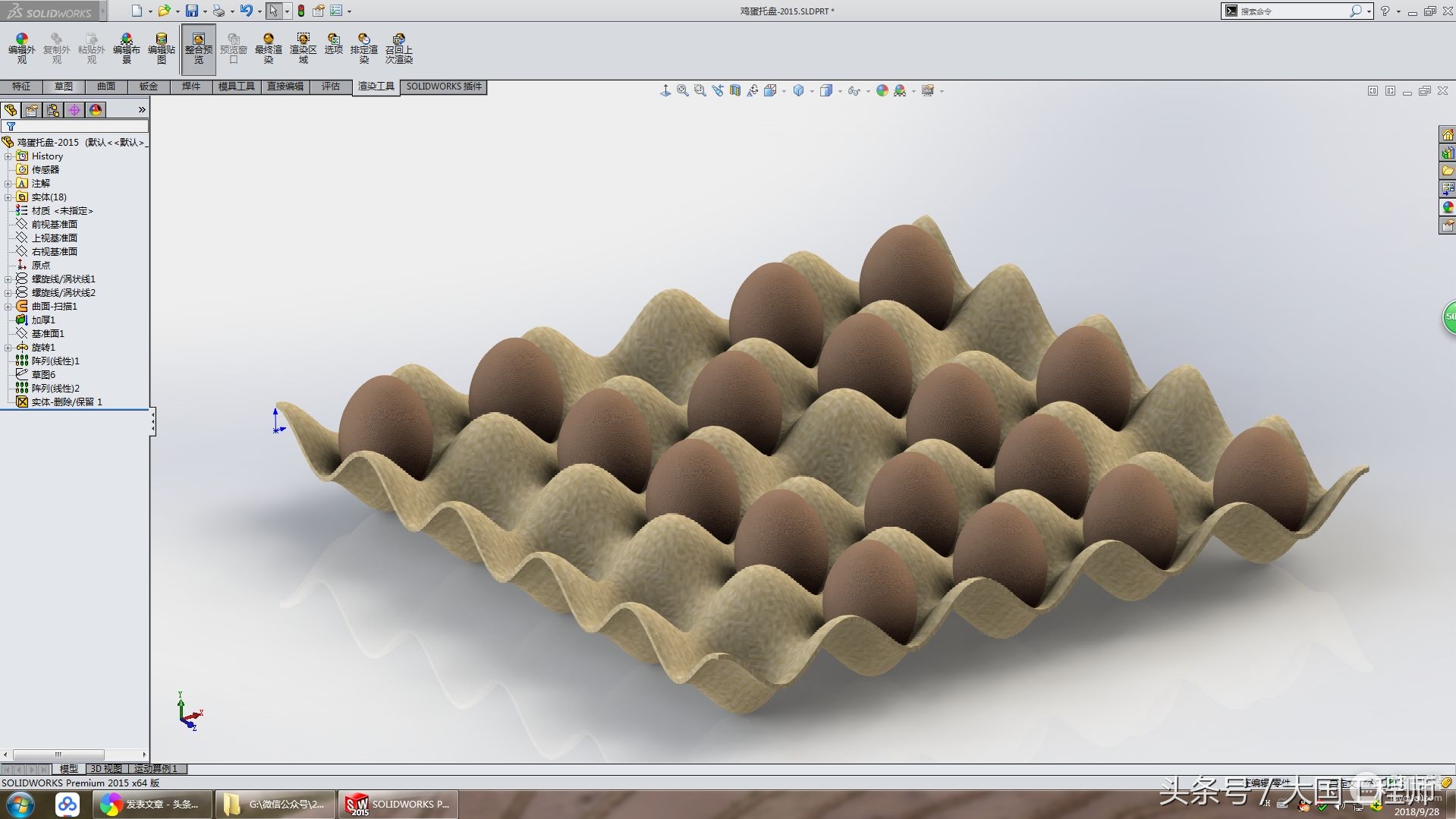Click Edit Appearance ball in view toolbar
The image size is (1456, 819).
882,90
